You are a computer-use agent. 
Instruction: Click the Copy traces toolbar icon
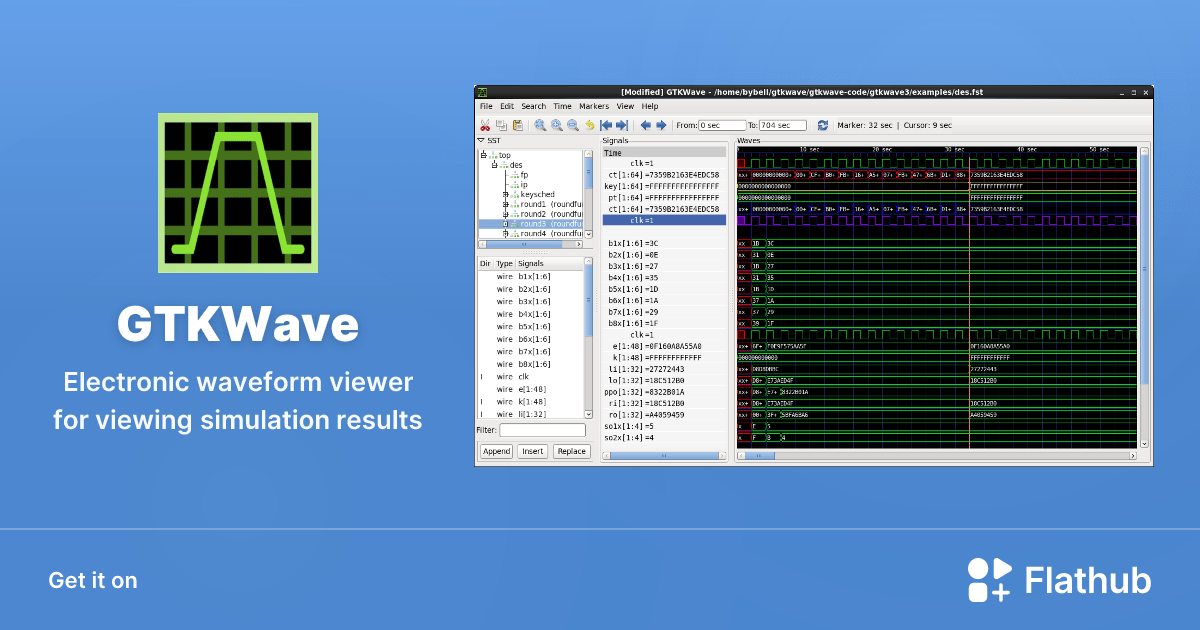pyautogui.click(x=501, y=125)
